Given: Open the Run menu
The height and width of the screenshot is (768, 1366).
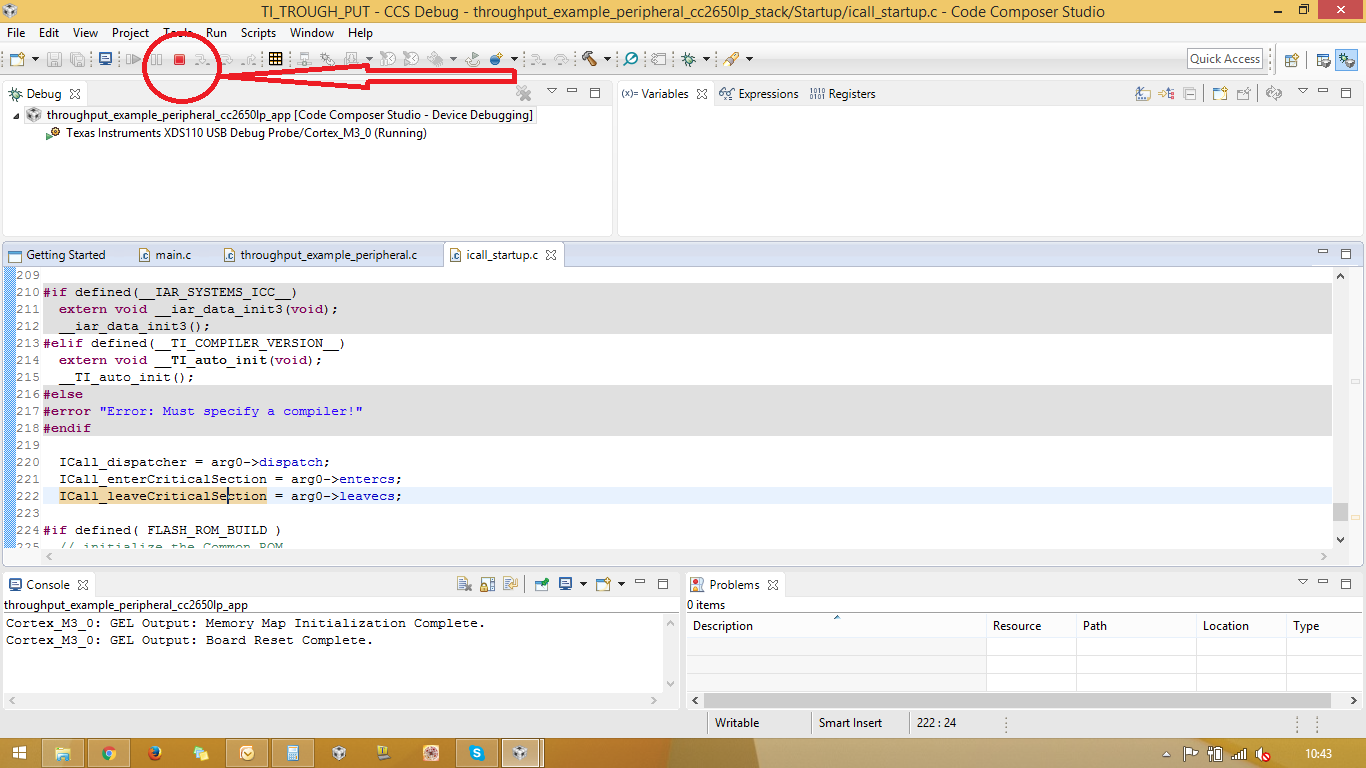Looking at the screenshot, I should 216,33.
